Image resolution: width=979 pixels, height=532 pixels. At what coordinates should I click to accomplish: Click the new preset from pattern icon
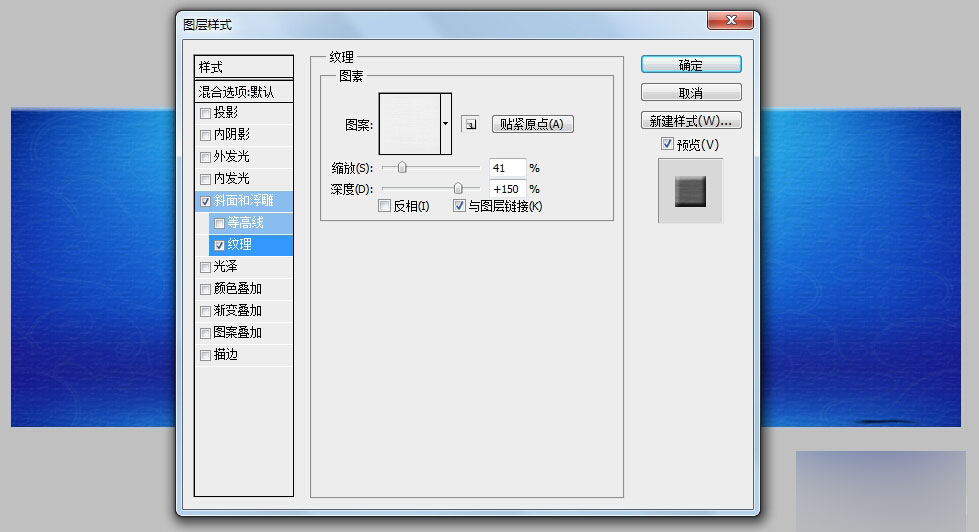click(471, 124)
